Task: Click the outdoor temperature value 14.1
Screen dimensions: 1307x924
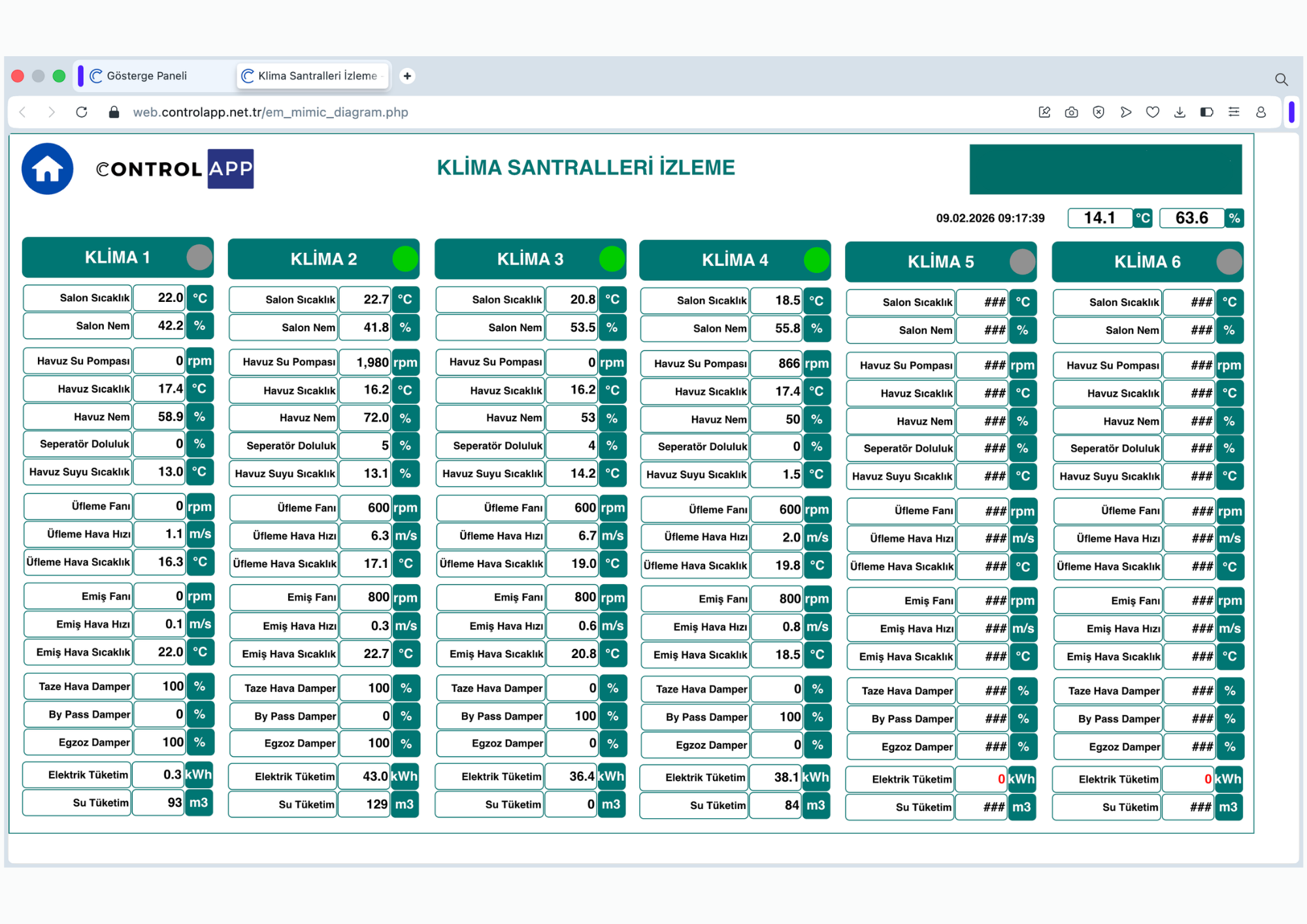Action: click(1100, 218)
